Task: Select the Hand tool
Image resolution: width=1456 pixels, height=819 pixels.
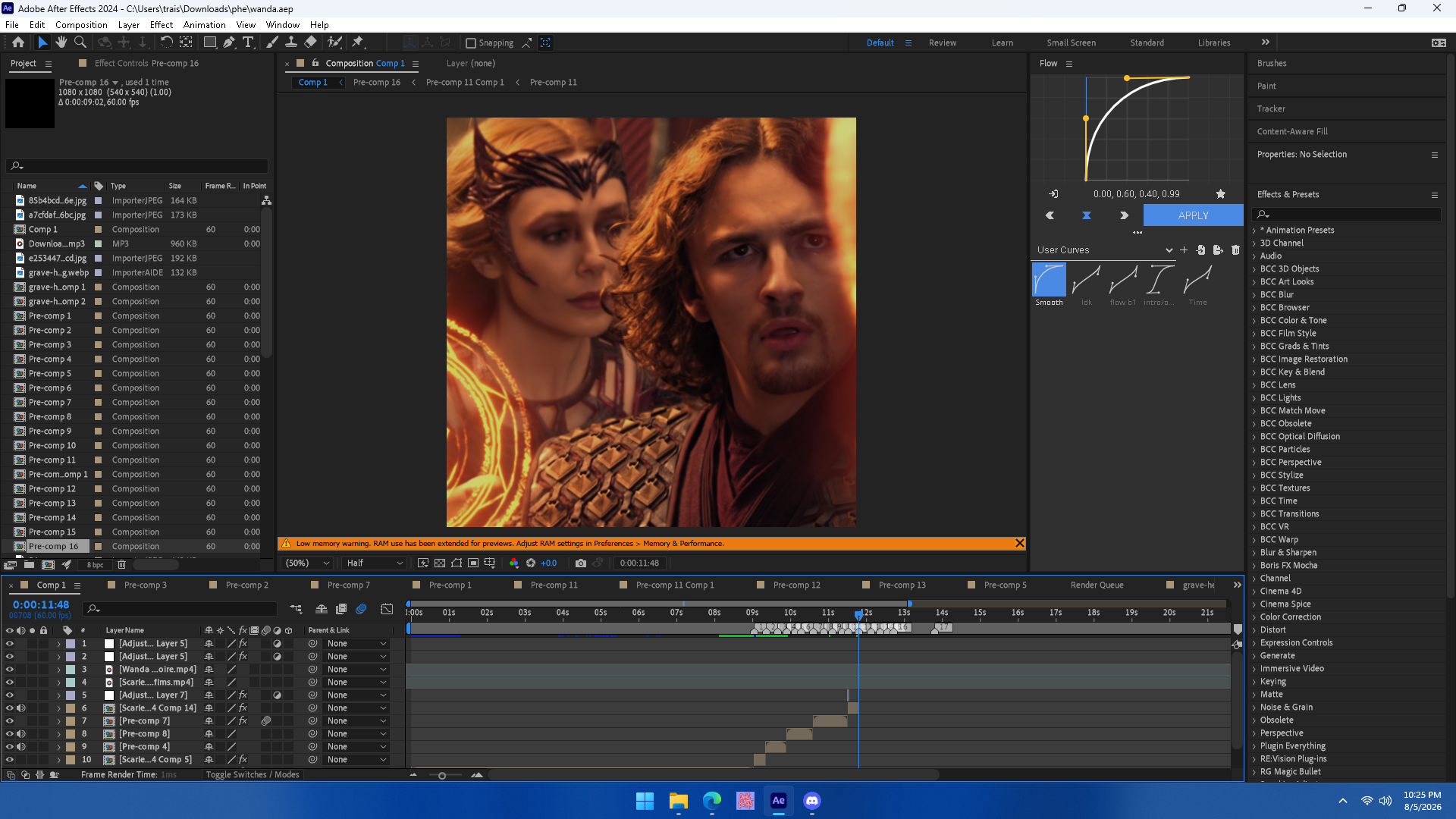Action: (x=61, y=42)
